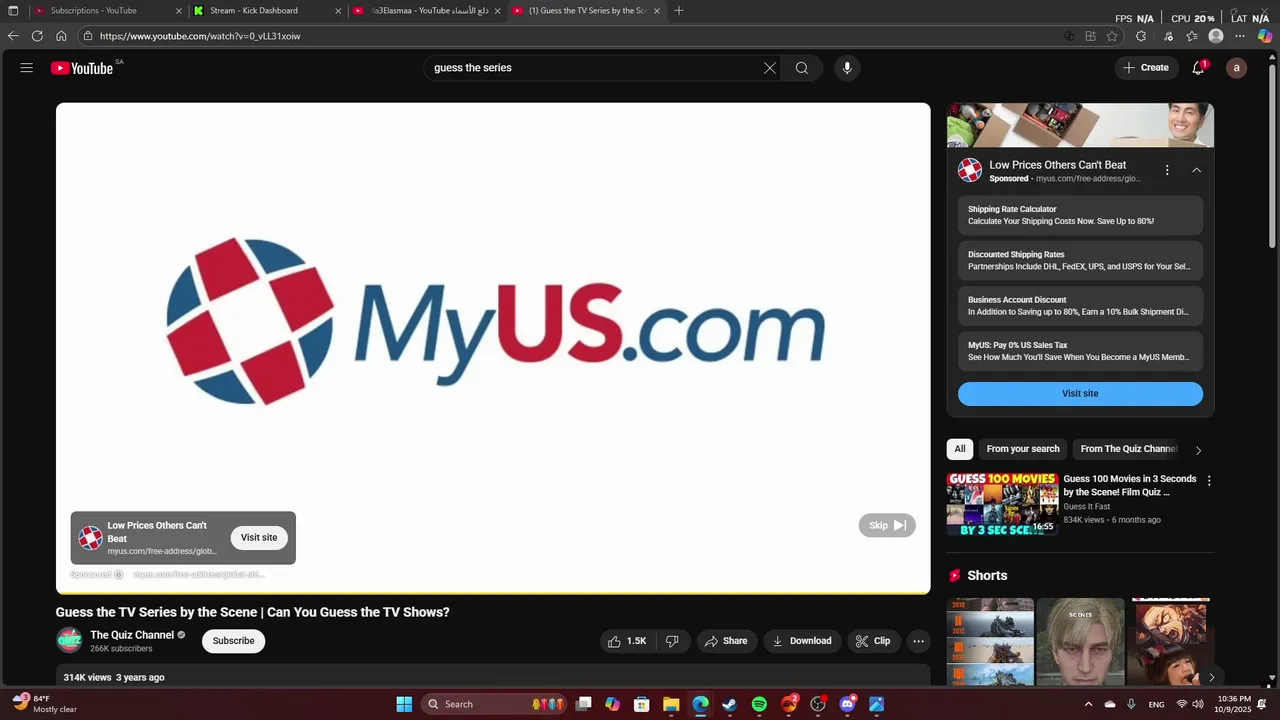The image size is (1280, 720).
Task: Open The Quiz Channel name link
Action: click(132, 635)
